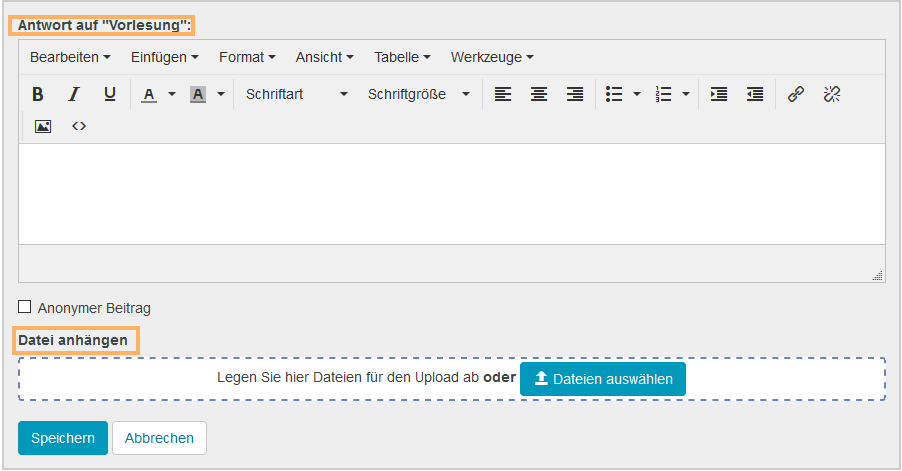Enable the Anonymer Beitrag checkbox
The height and width of the screenshot is (471, 902).
25,307
